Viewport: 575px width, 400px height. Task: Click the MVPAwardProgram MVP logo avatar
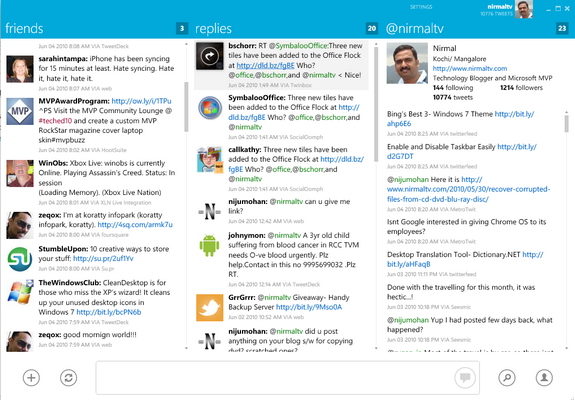[x=20, y=111]
